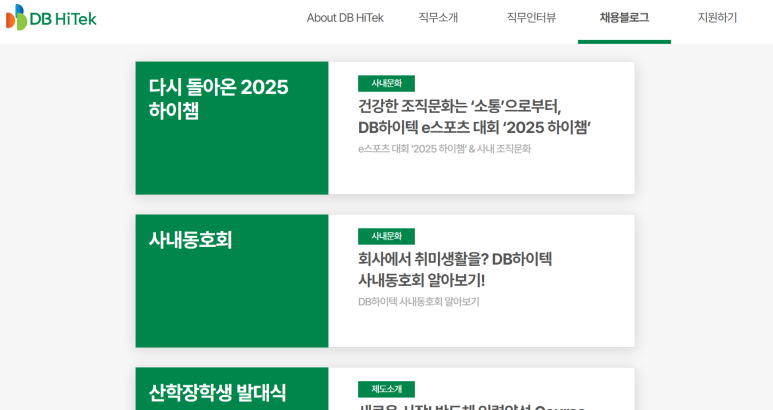Click 사내문화 tag on the 하이챔 post

point(386,83)
